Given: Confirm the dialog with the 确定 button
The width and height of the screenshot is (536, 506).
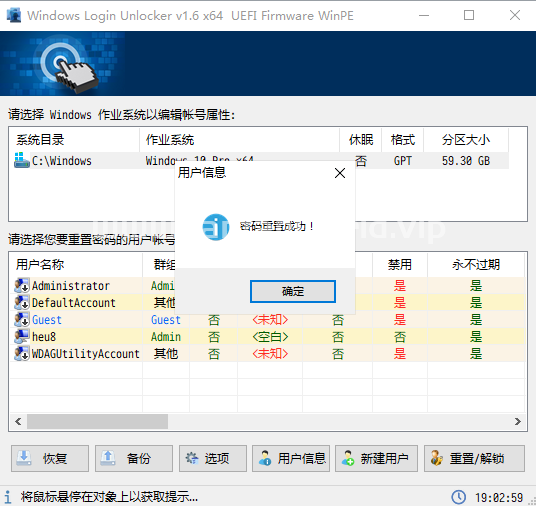Looking at the screenshot, I should pos(293,291).
